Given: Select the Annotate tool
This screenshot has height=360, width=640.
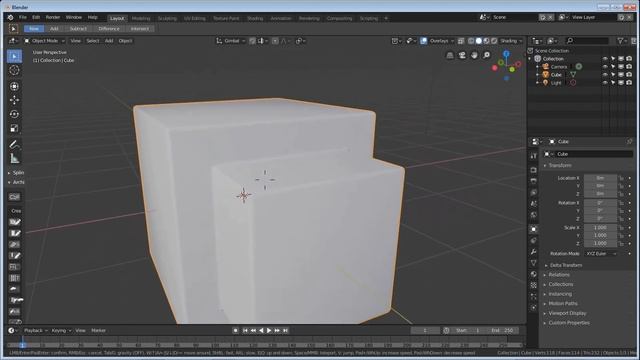Looking at the screenshot, I should tap(14, 144).
